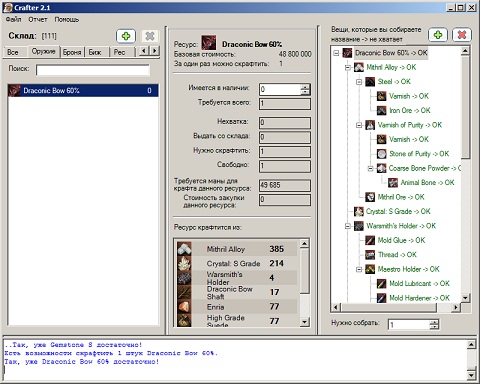Image resolution: width=480 pixels, height=384 pixels.
Task: Click the Varnish of Purity icon in tree
Action: pyautogui.click(x=370, y=125)
